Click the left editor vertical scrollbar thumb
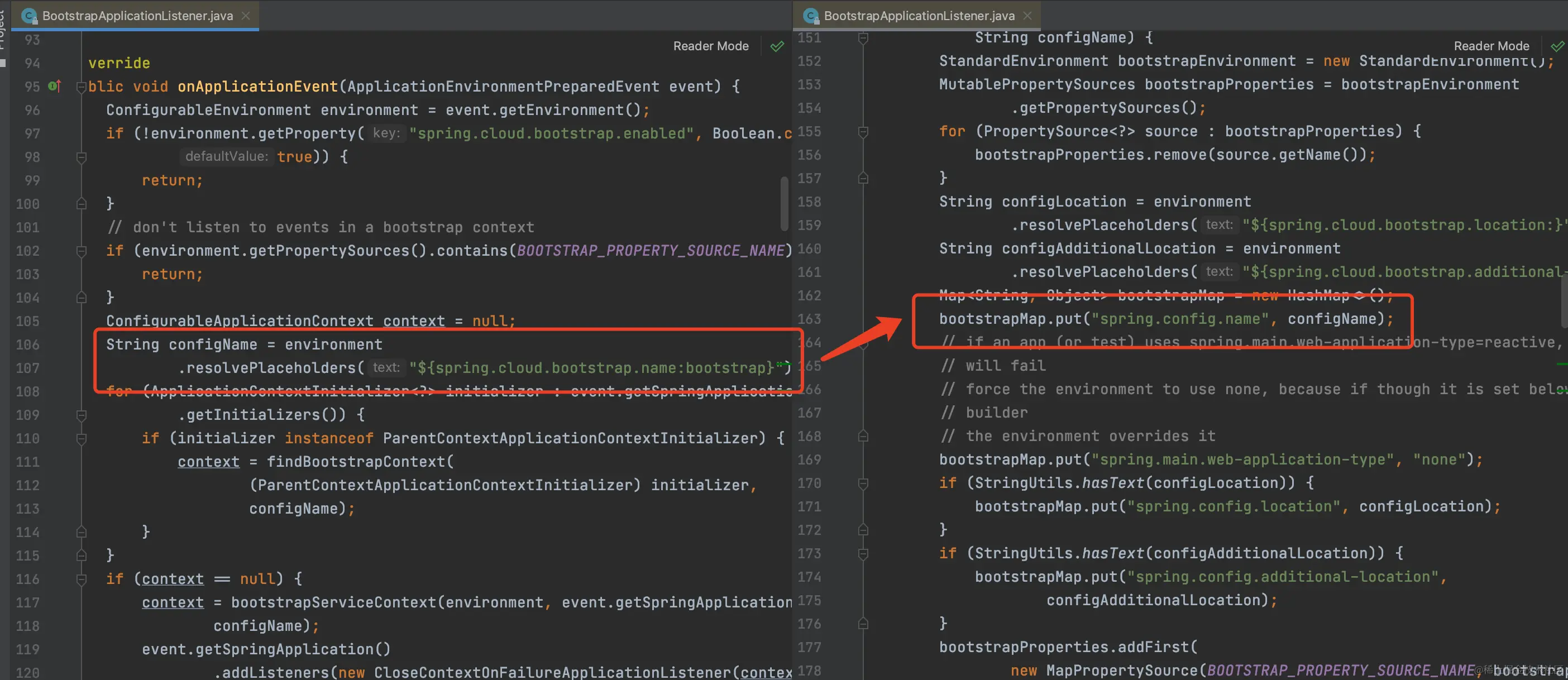This screenshot has height=680, width=1568. tap(784, 204)
